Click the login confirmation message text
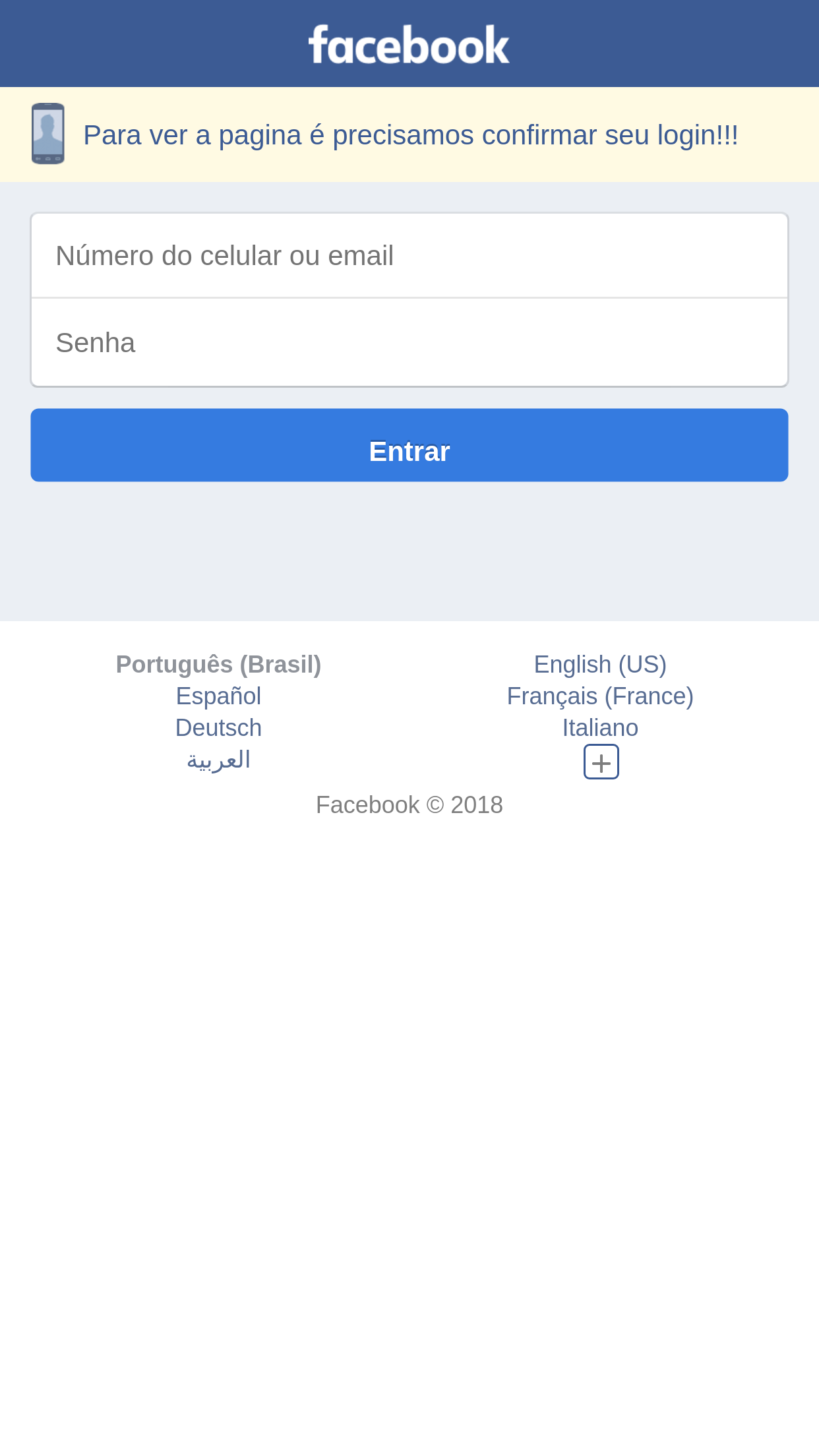The height and width of the screenshot is (1456, 819). [x=410, y=135]
